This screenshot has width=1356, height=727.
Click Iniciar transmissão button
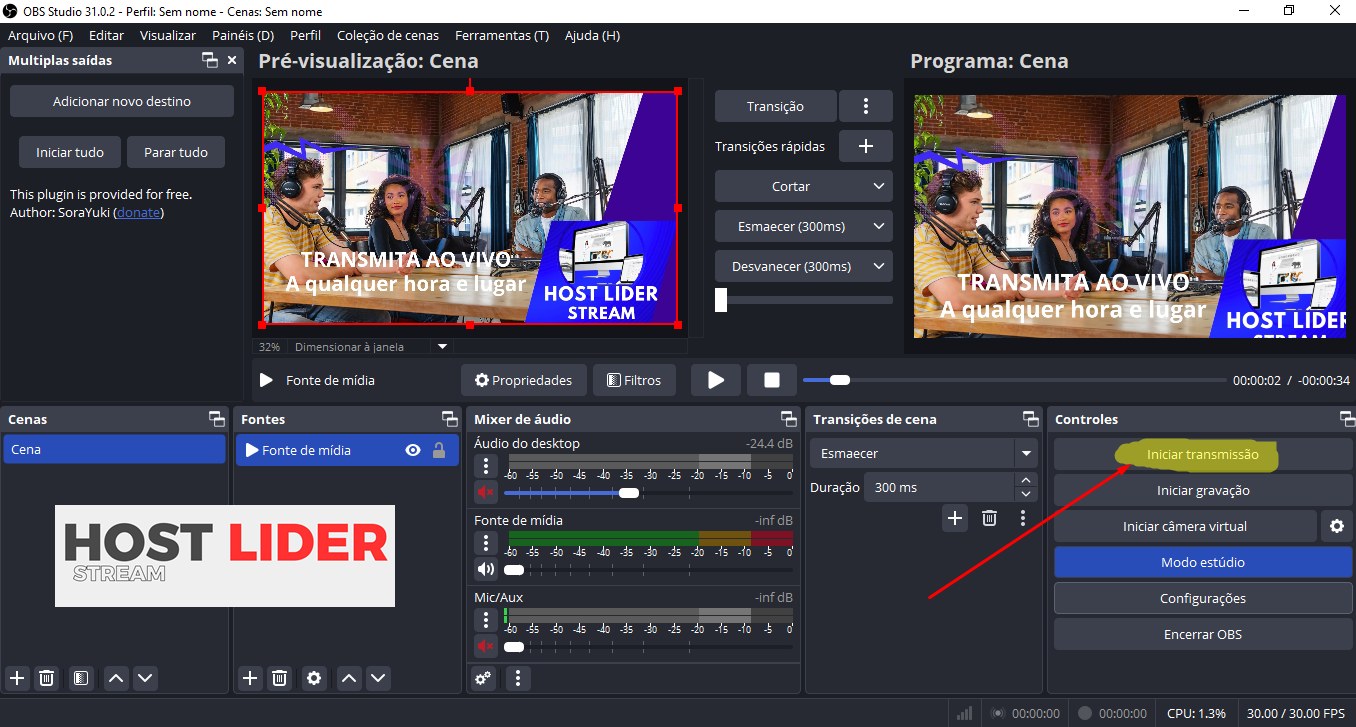[1202, 455]
